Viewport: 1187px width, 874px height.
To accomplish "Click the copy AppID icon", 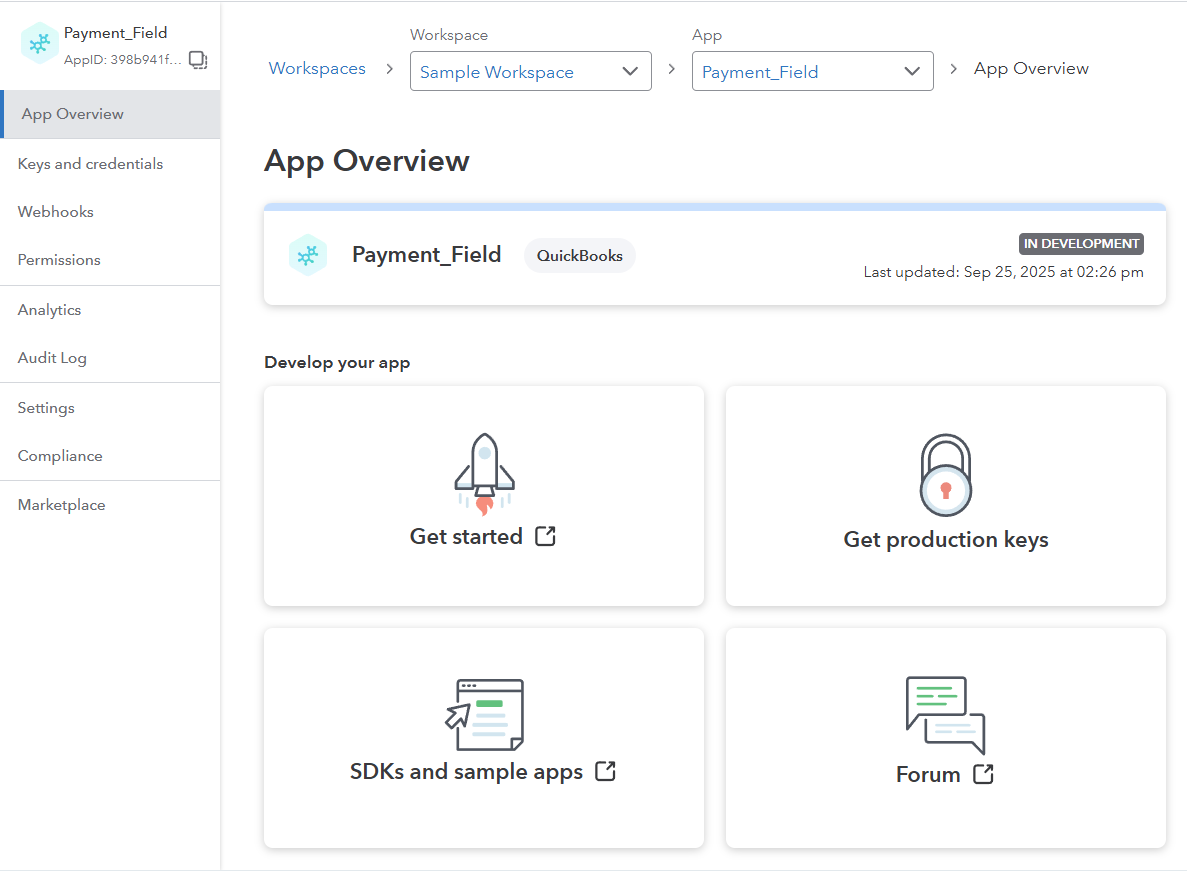I will (x=198, y=60).
